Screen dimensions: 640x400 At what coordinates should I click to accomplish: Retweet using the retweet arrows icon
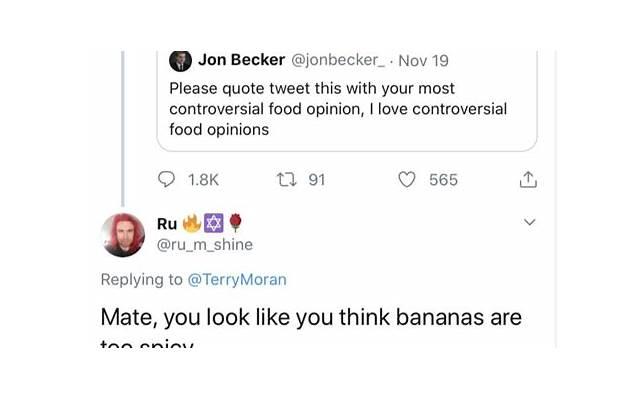(x=284, y=180)
